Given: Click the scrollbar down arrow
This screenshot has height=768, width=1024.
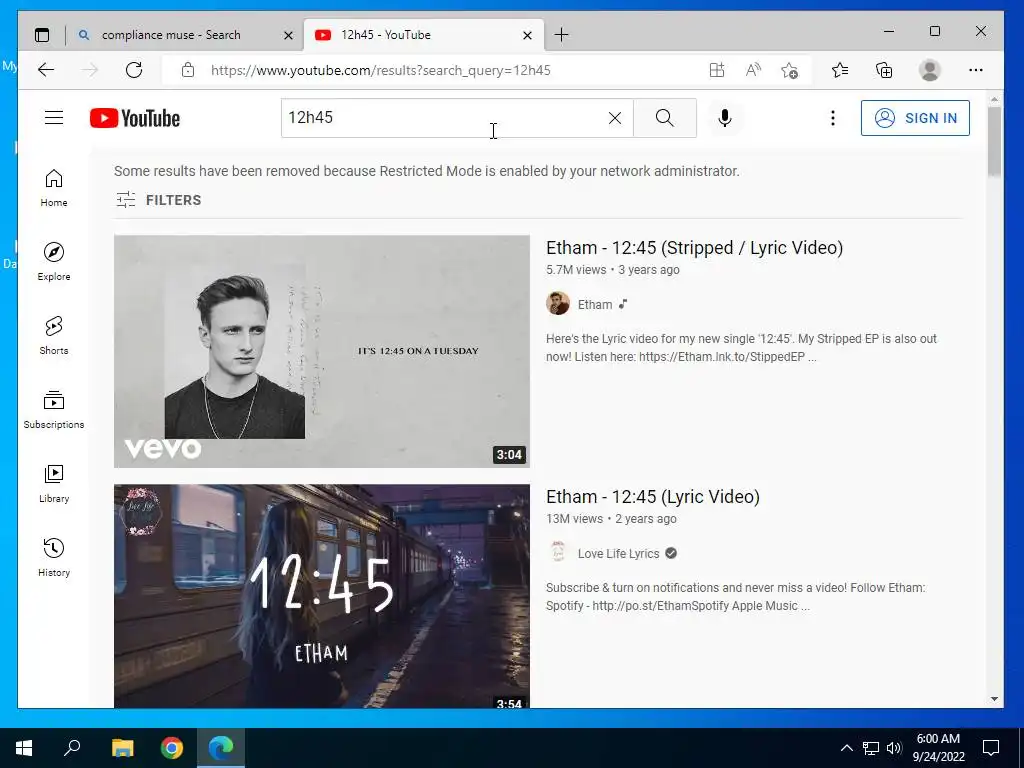Looking at the screenshot, I should click(x=994, y=699).
